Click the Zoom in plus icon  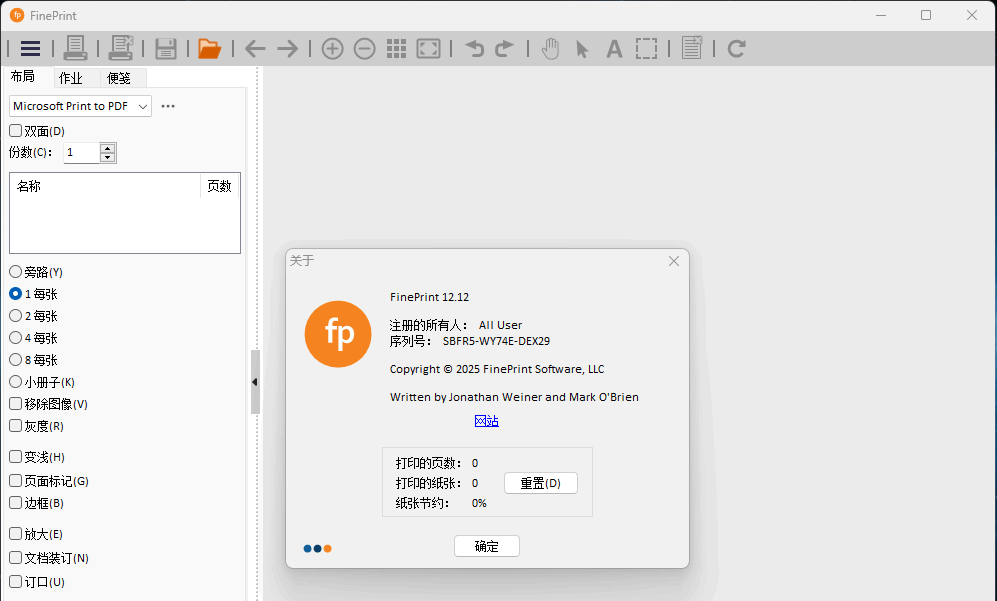[x=332, y=48]
